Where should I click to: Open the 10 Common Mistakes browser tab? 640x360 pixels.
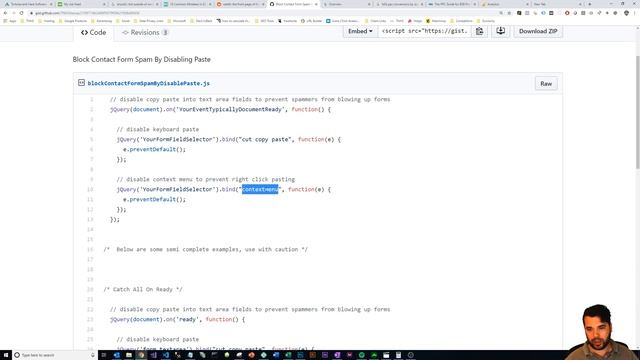coord(187,4)
